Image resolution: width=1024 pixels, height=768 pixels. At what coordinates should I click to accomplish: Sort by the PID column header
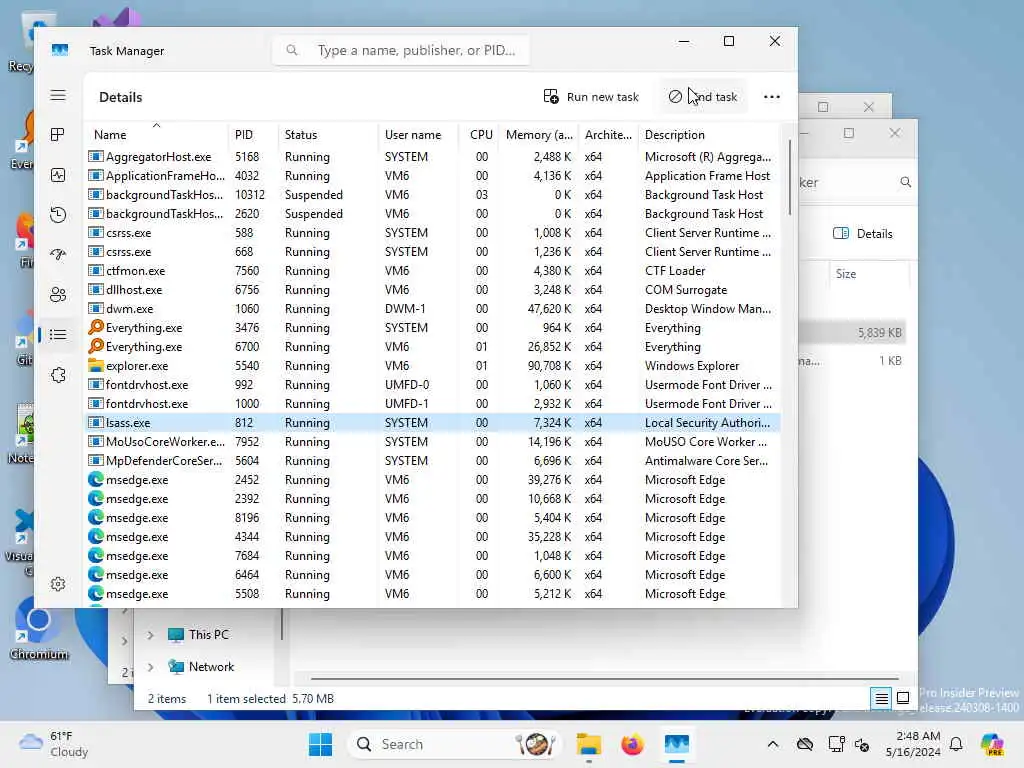tap(252, 135)
